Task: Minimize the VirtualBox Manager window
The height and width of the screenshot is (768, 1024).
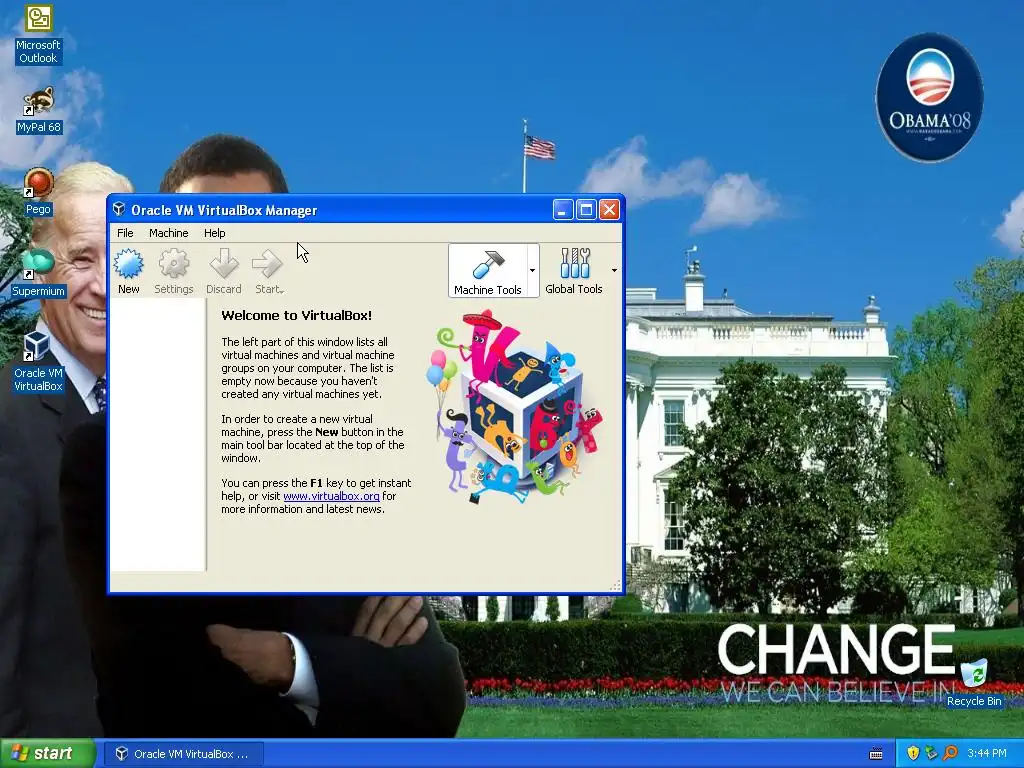Action: tap(562, 210)
